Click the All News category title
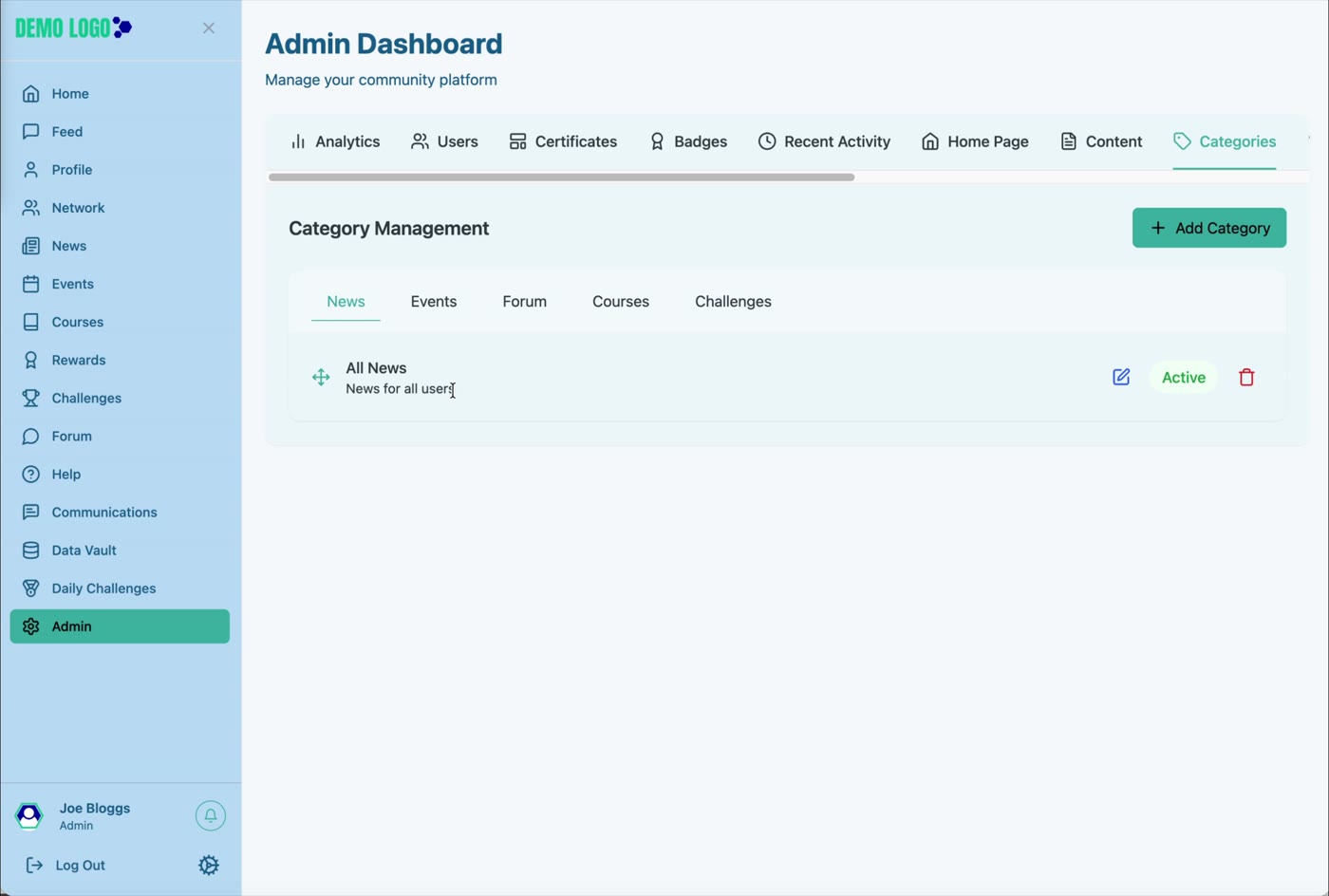This screenshot has height=896, width=1329. (376, 368)
